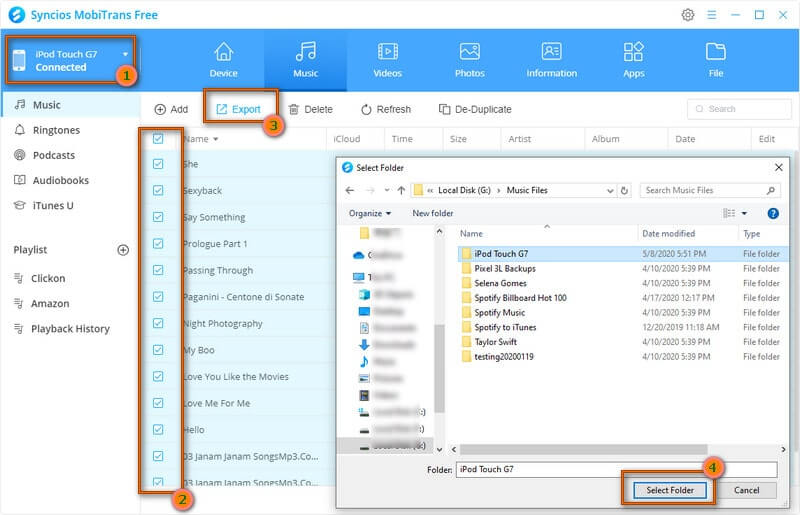Uncheck the Hello song checkbox
The image size is (800, 515).
pyautogui.click(x=158, y=429)
